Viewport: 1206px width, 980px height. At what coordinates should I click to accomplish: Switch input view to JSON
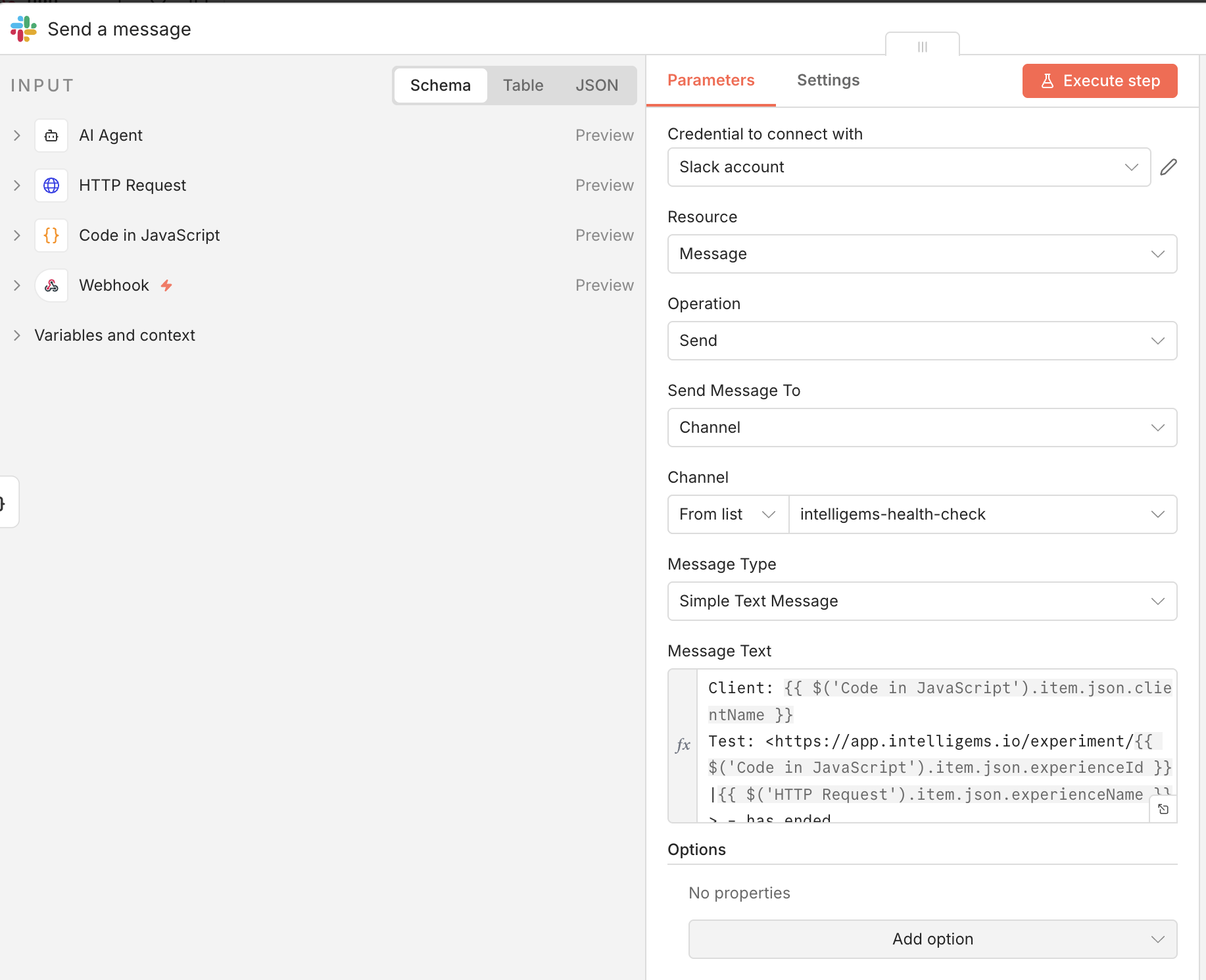(596, 86)
